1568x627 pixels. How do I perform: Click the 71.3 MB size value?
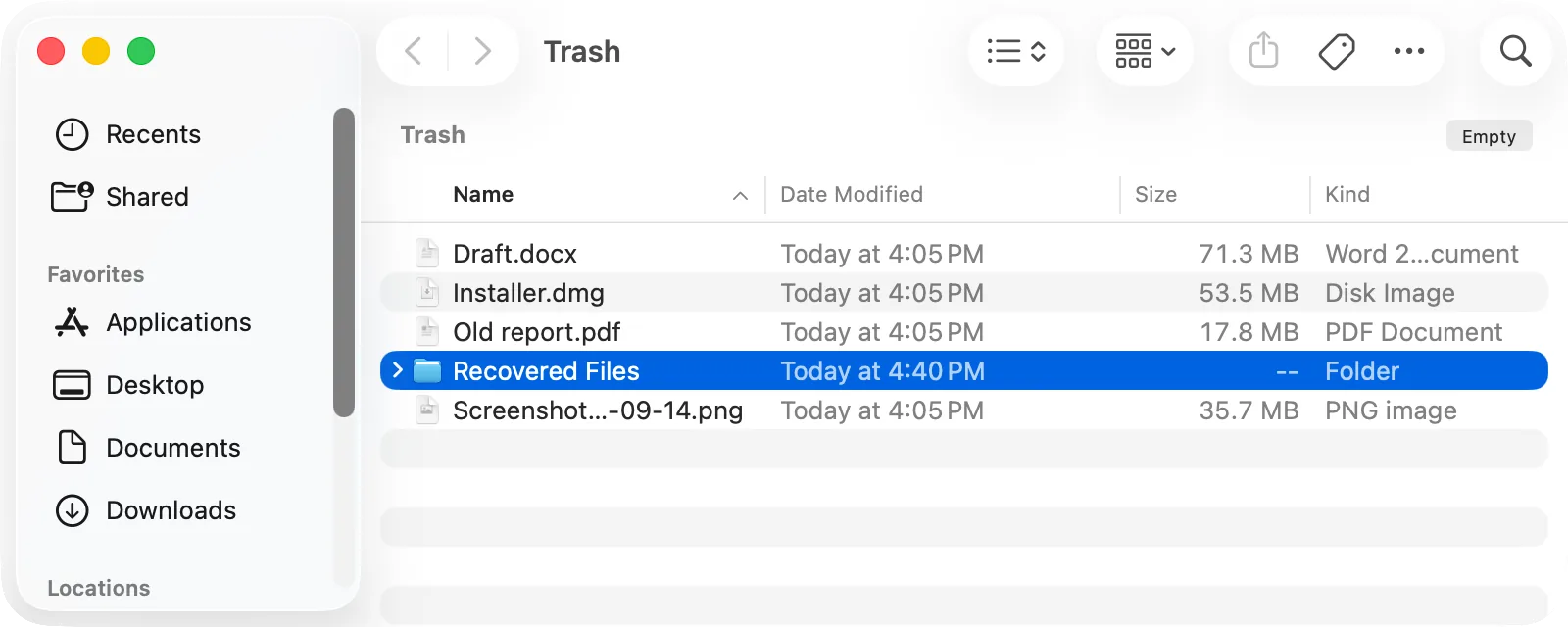[1249, 254]
